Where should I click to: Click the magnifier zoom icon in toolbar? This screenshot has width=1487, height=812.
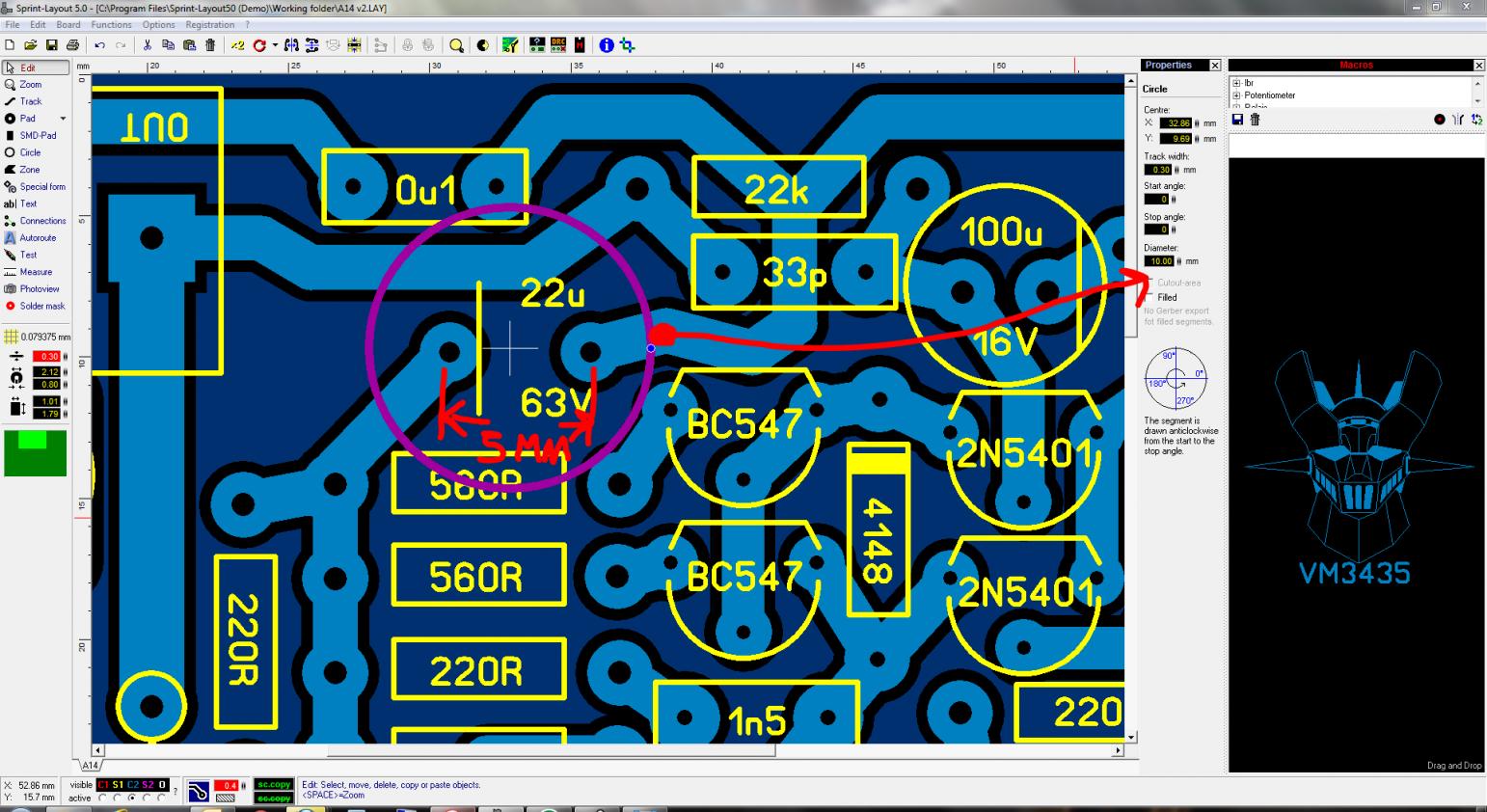[x=456, y=45]
